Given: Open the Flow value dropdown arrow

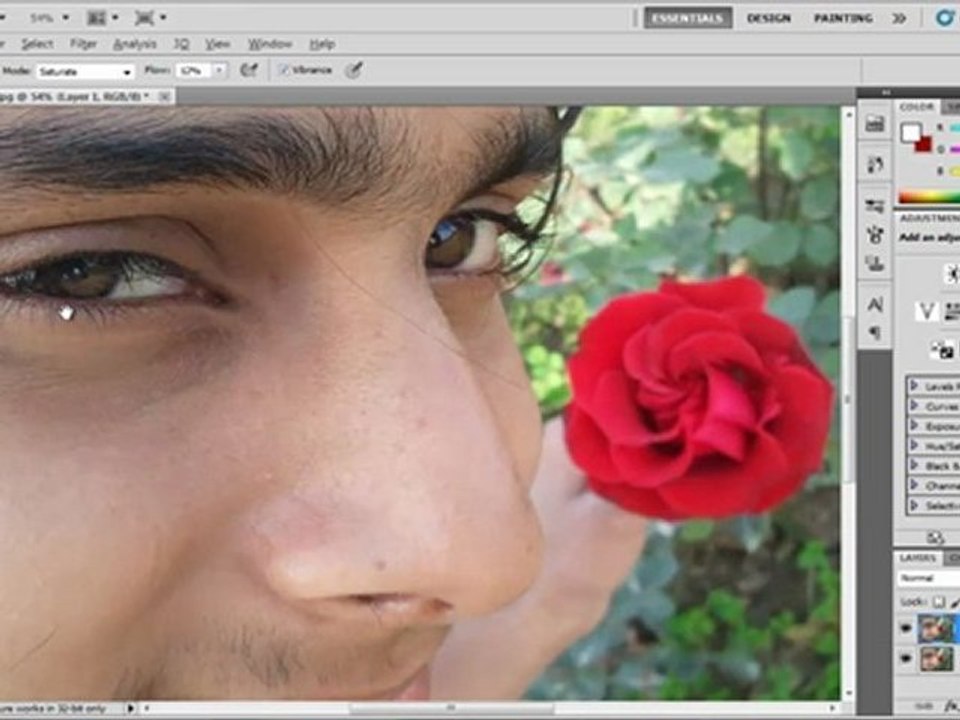Looking at the screenshot, I should [219, 70].
